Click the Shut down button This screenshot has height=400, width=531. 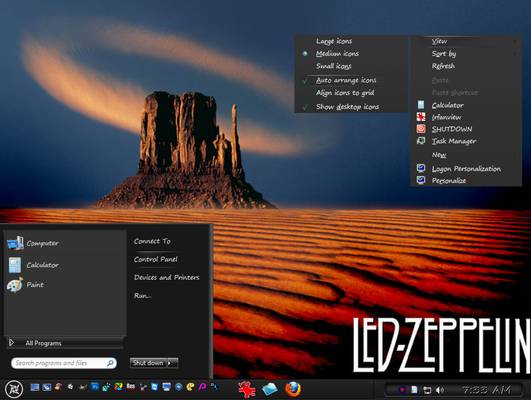148,363
